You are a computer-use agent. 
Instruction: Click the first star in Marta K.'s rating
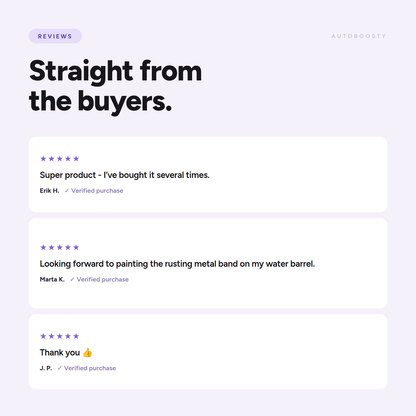[43, 247]
